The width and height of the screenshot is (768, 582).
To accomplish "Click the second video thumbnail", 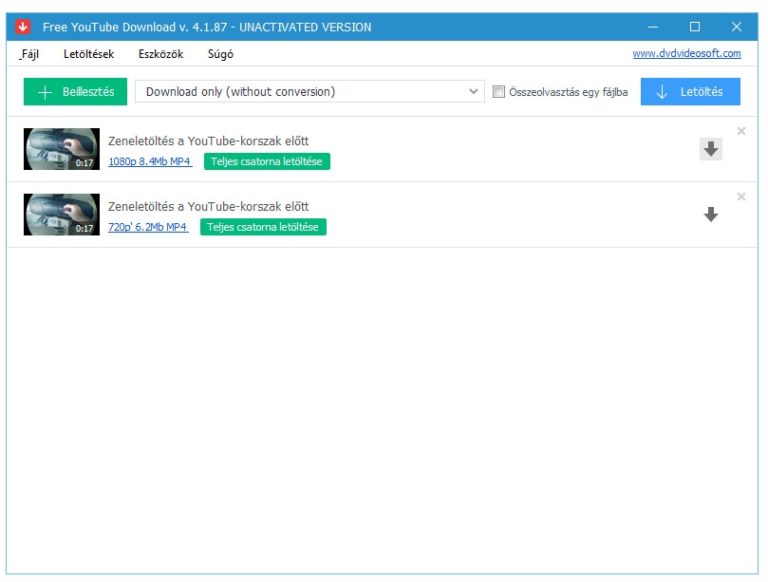I will [x=61, y=214].
